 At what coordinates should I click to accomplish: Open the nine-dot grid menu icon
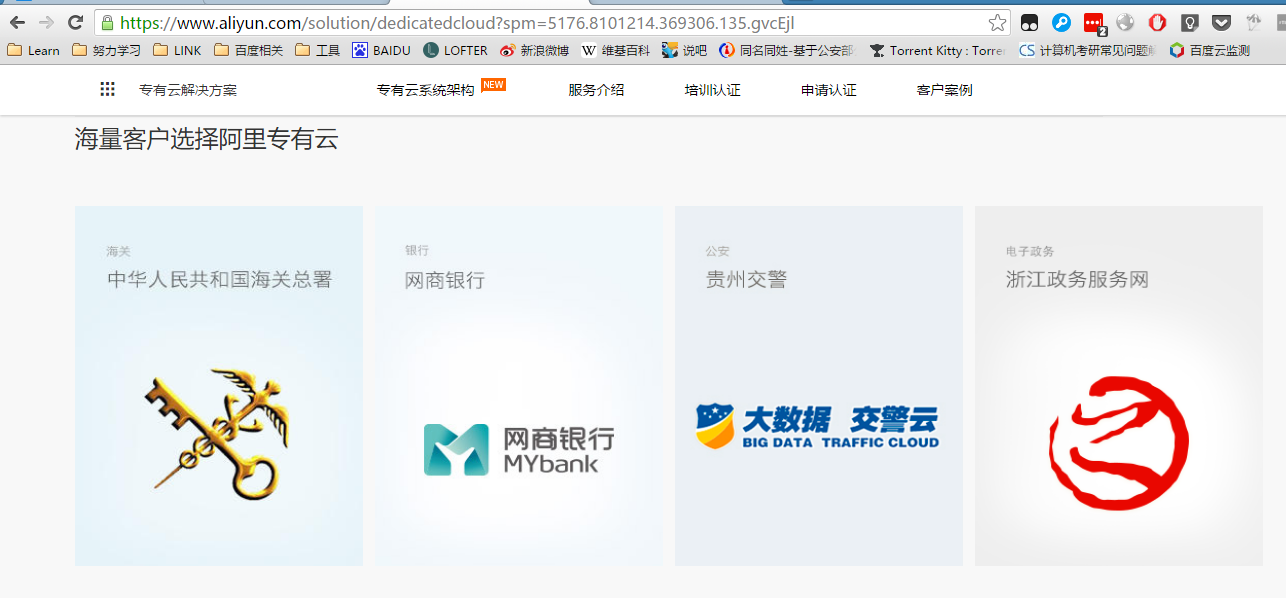tap(108, 90)
